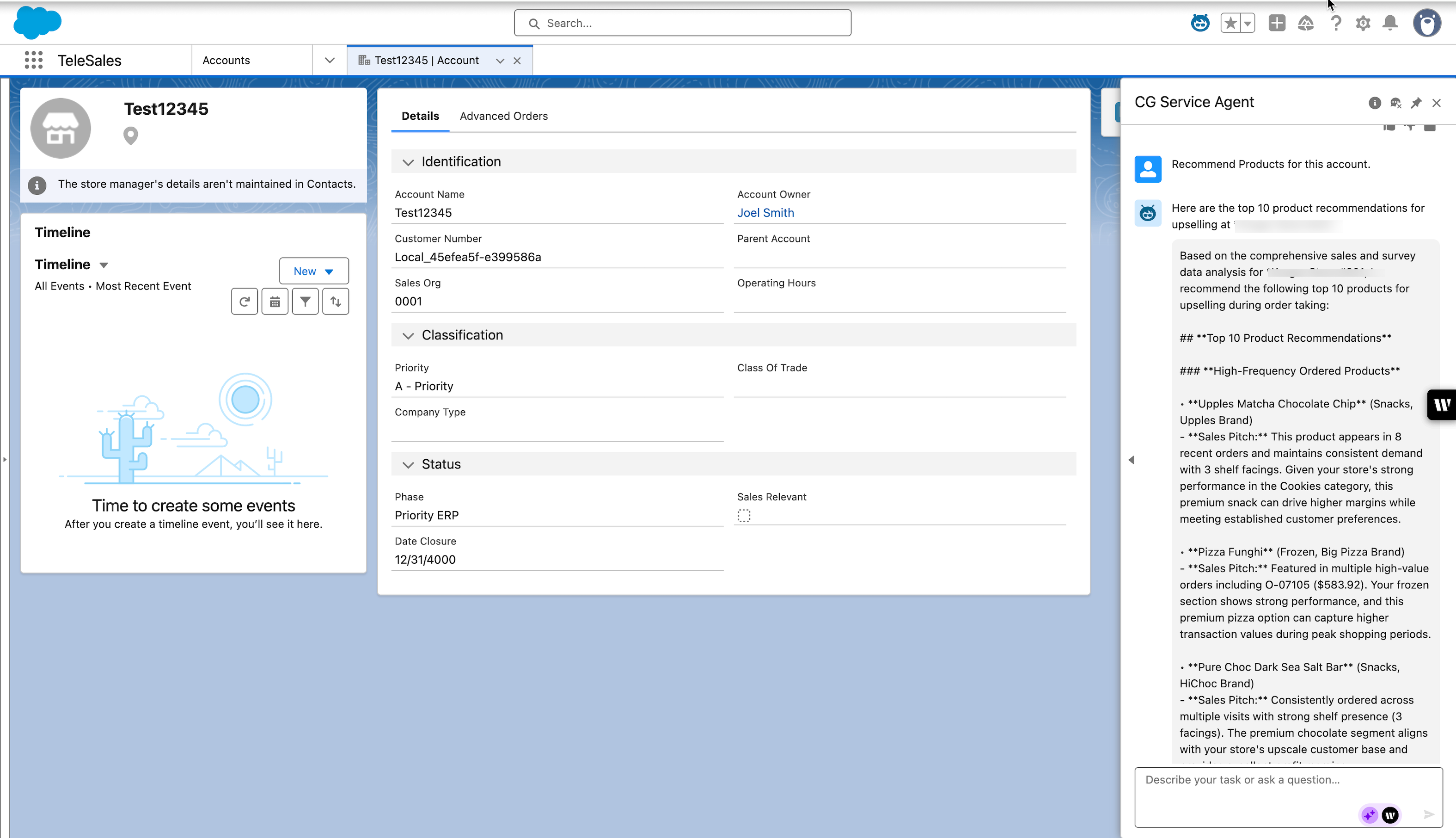This screenshot has height=838, width=1456.
Task: Click the purple sparkle AI icon
Action: click(x=1370, y=814)
